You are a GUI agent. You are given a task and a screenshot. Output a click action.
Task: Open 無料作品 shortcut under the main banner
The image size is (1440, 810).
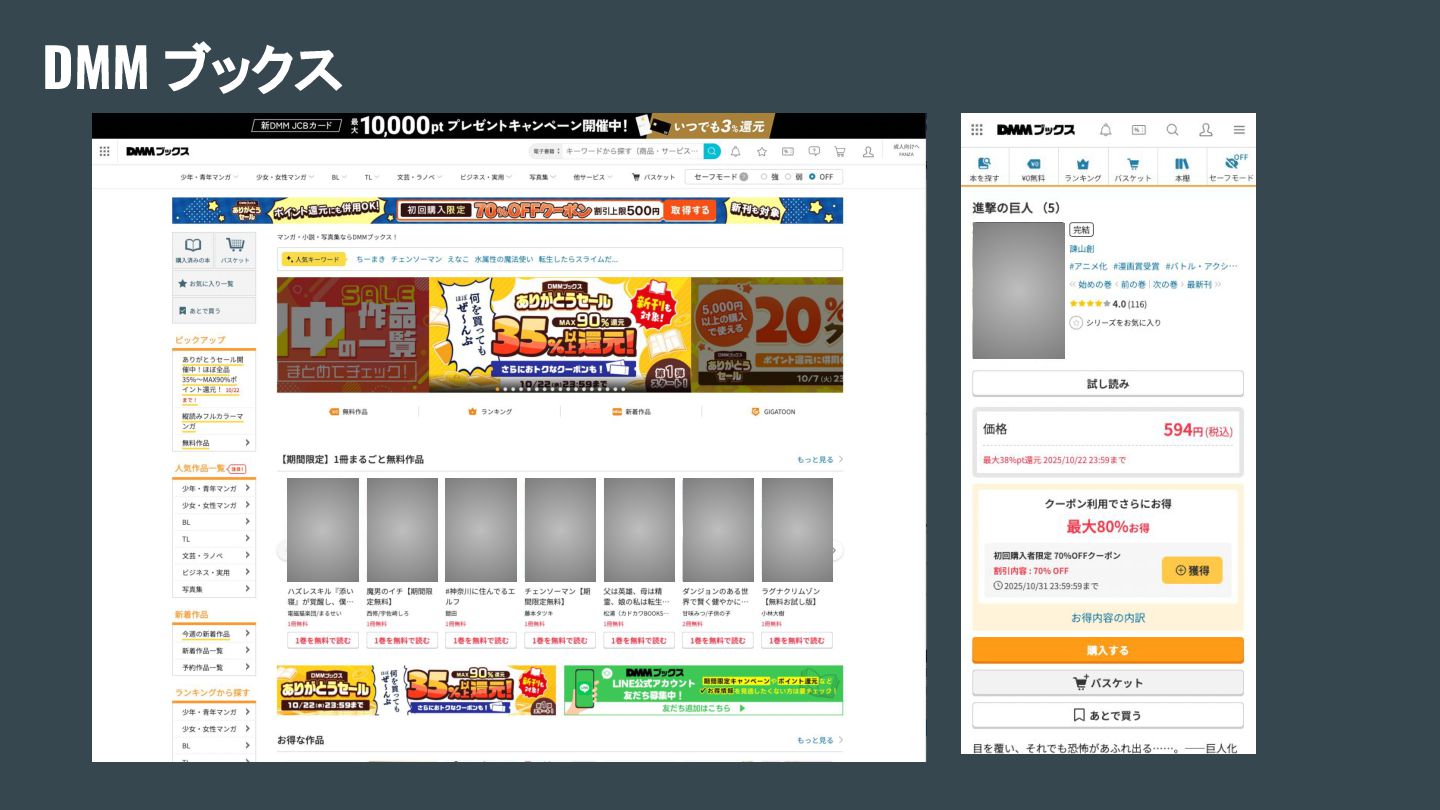(x=348, y=411)
